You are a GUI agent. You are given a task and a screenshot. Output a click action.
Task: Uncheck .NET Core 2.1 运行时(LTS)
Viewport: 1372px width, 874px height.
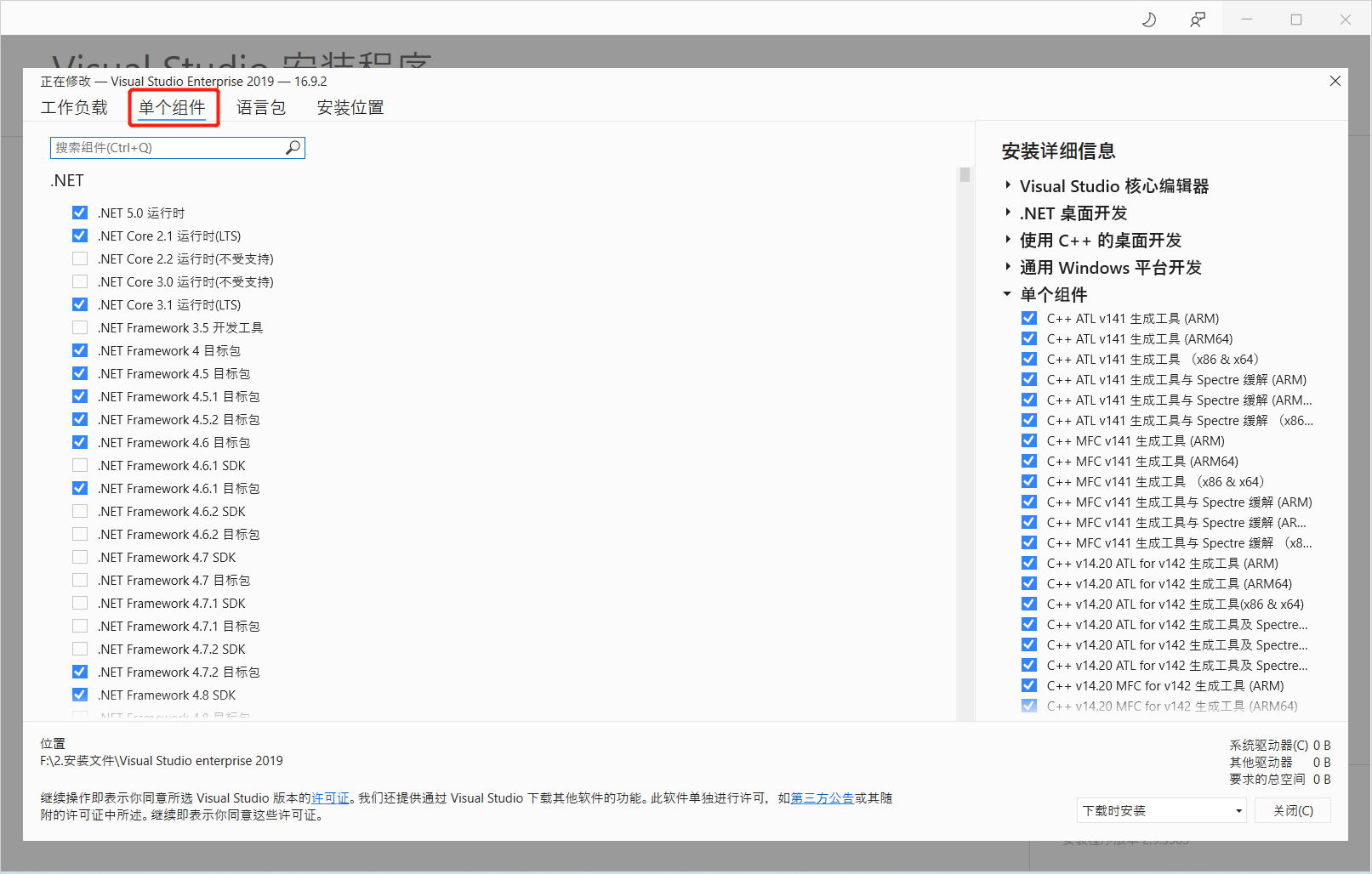pos(80,236)
